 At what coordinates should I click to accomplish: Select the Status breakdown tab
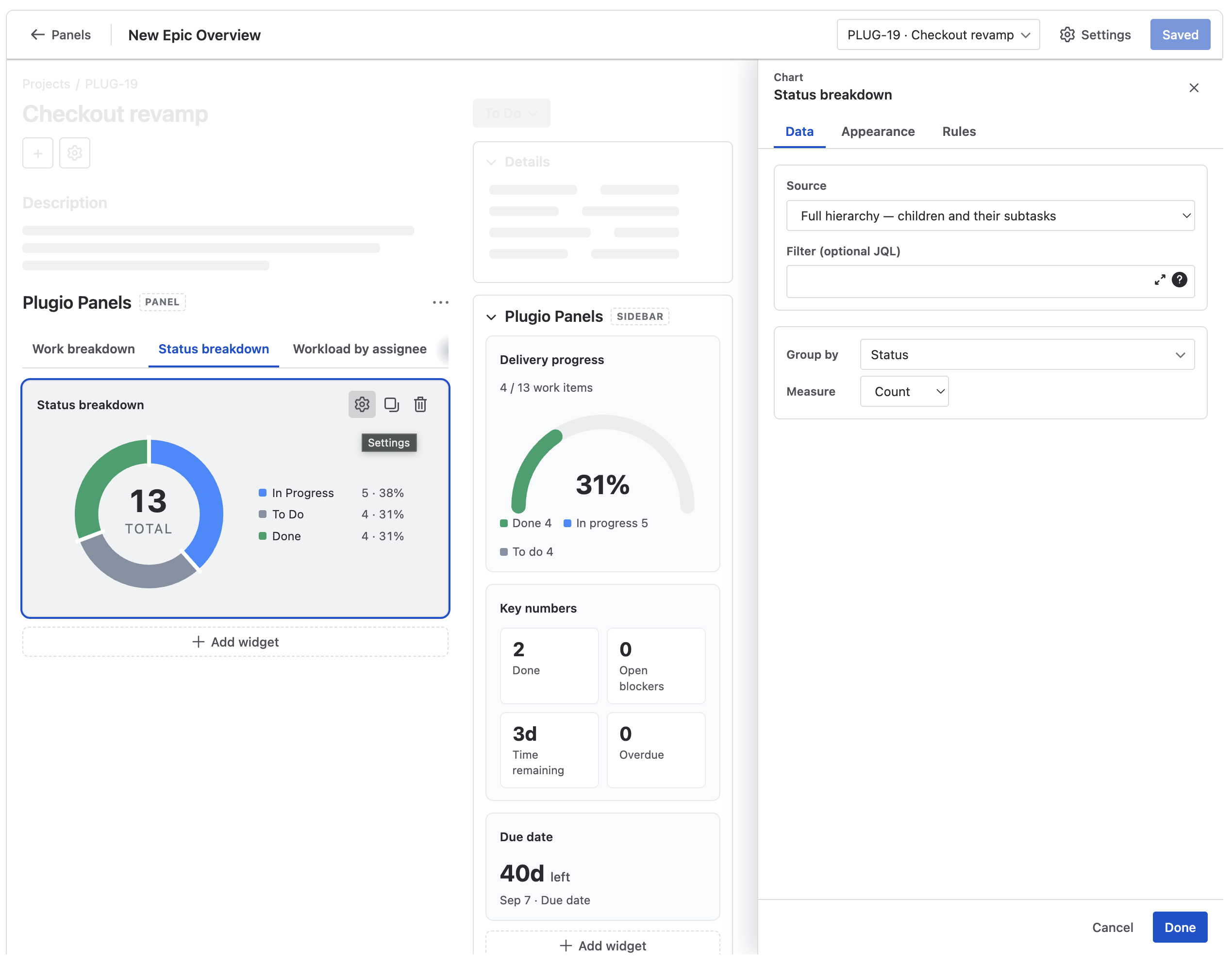pyautogui.click(x=215, y=350)
